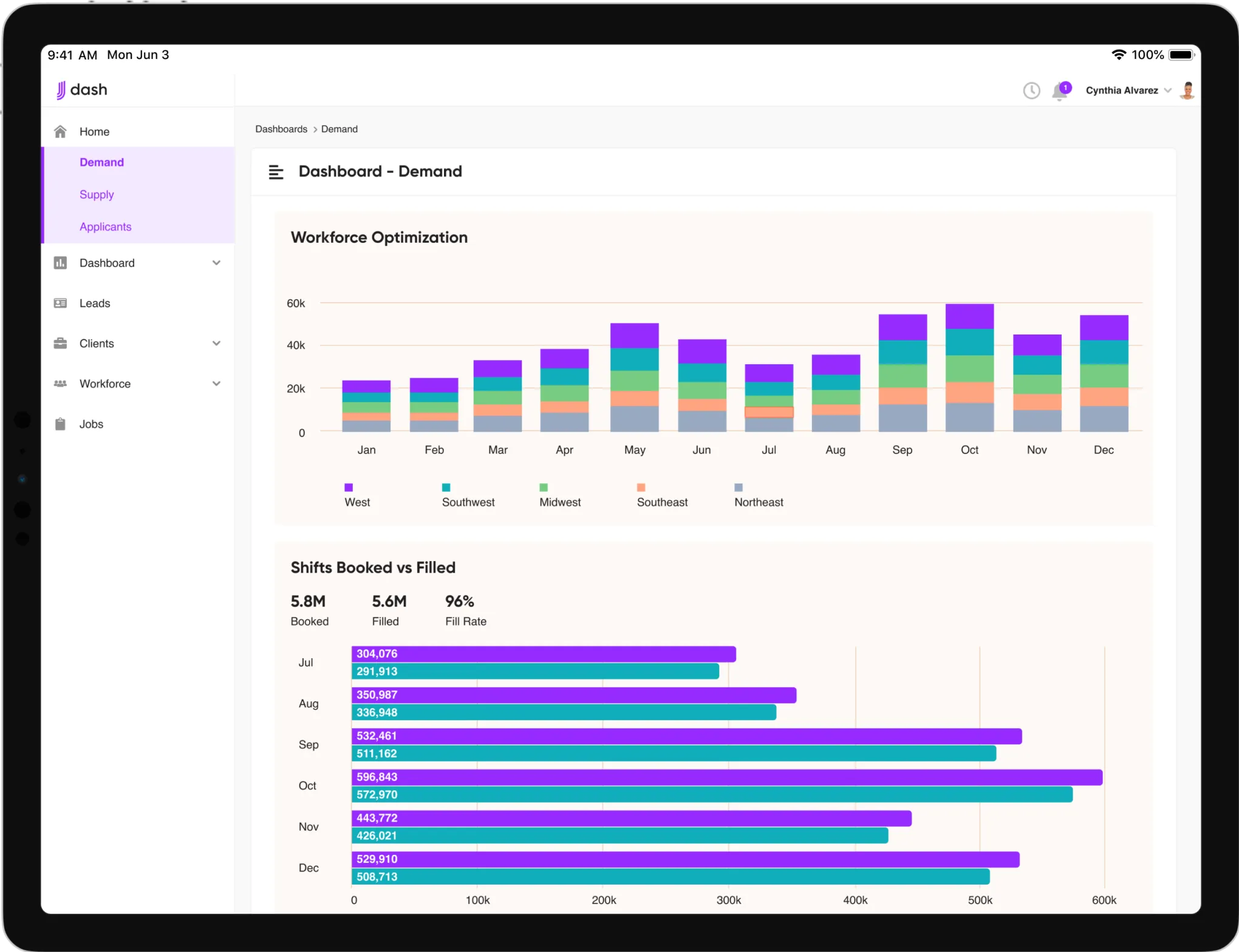
Task: Click the Clients briefcase icon
Action: click(x=61, y=343)
